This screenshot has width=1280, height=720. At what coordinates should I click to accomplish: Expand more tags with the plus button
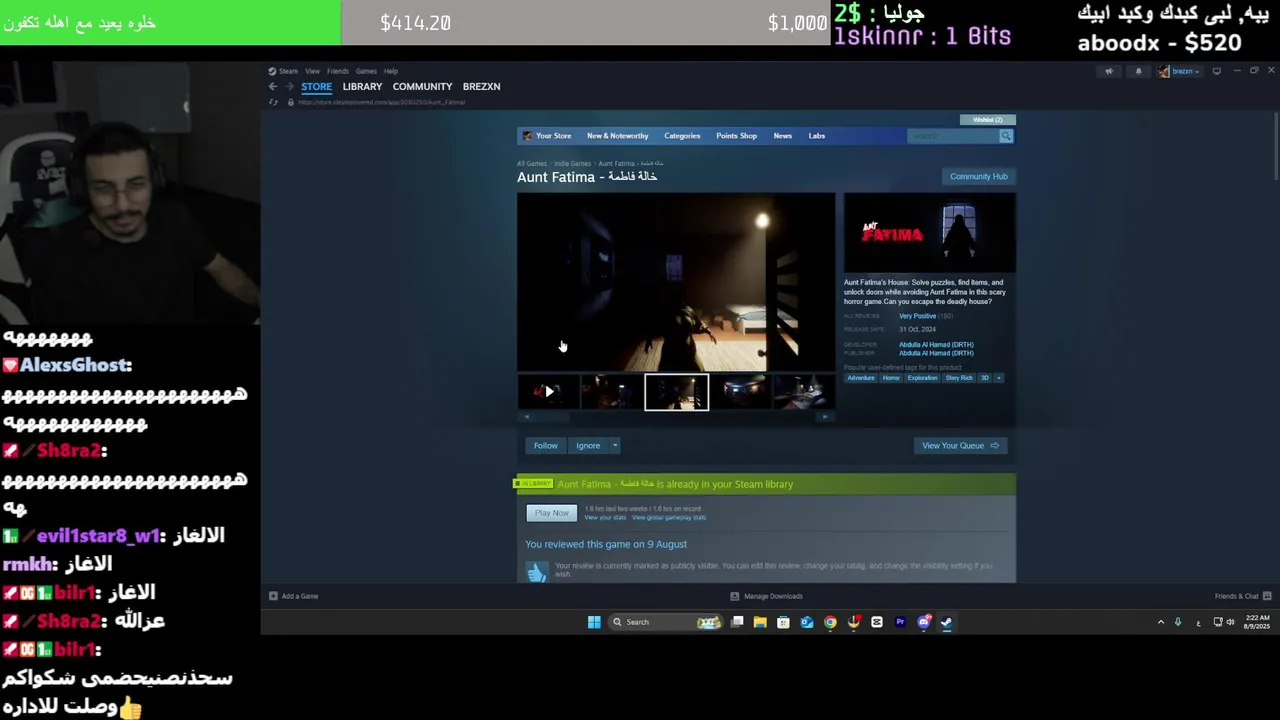tap(998, 378)
